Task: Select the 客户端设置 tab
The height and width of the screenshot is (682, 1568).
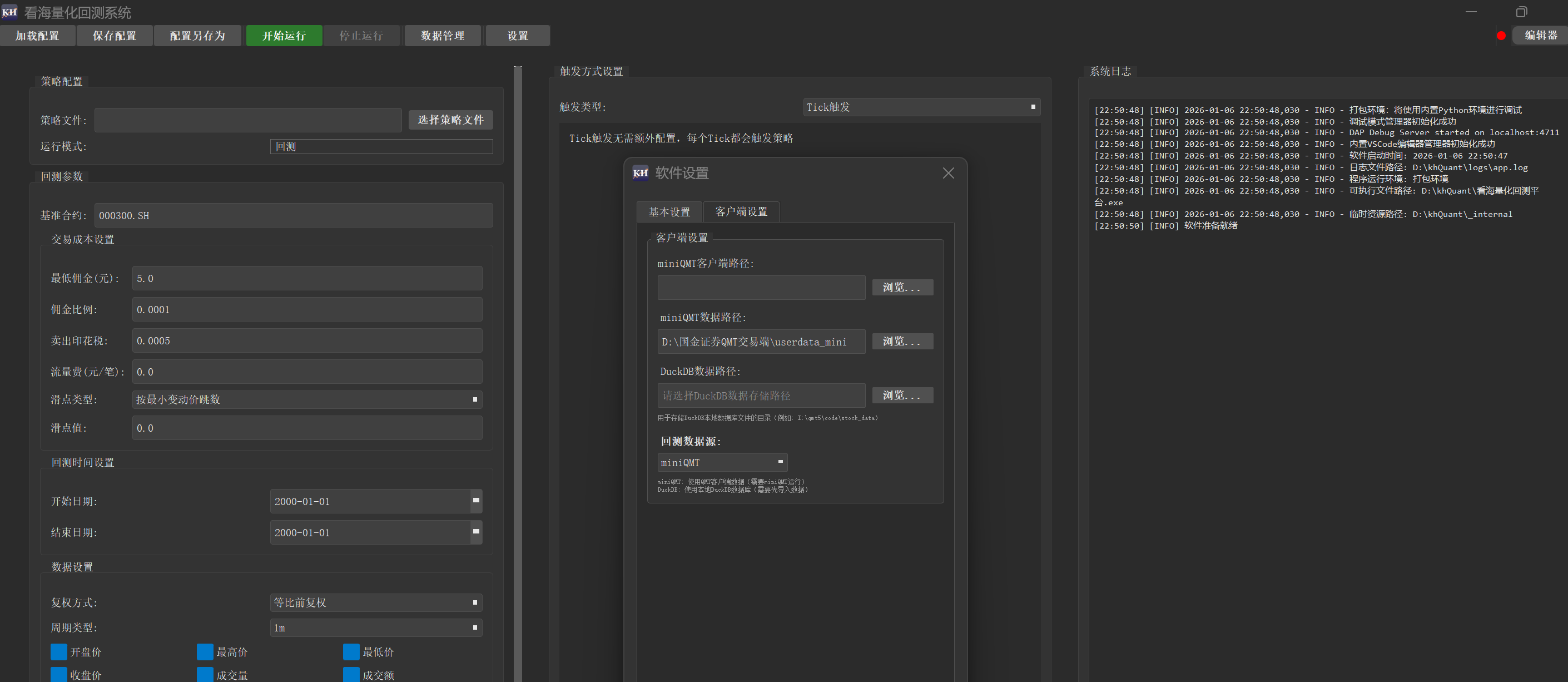Action: (x=741, y=211)
